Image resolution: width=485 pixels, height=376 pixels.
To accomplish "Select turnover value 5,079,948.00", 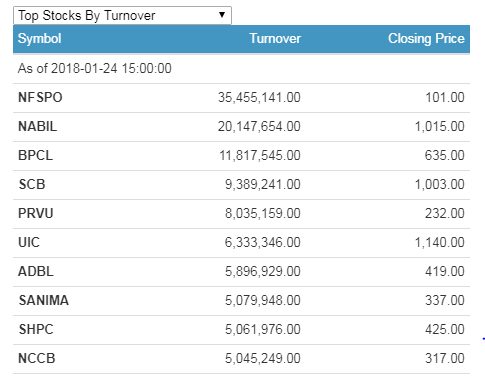I will point(263,300).
